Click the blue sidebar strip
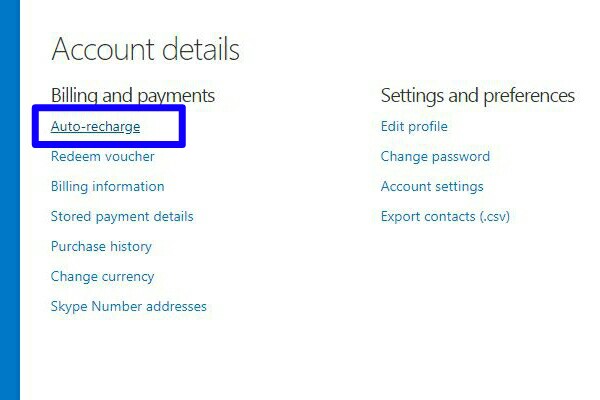Image resolution: width=600 pixels, height=400 pixels. (x=10, y=200)
